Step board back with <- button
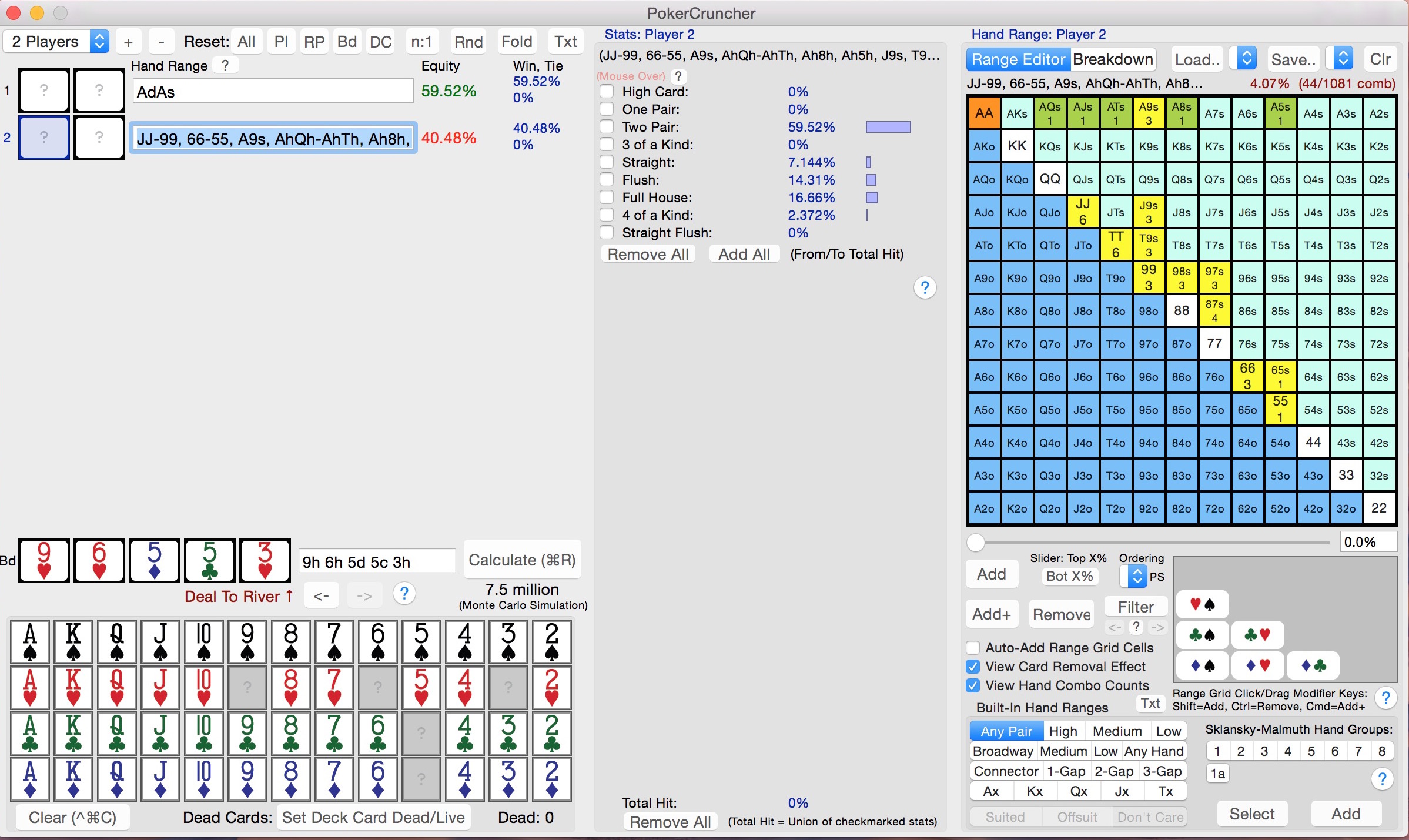Viewport: 1409px width, 840px height. (x=321, y=595)
